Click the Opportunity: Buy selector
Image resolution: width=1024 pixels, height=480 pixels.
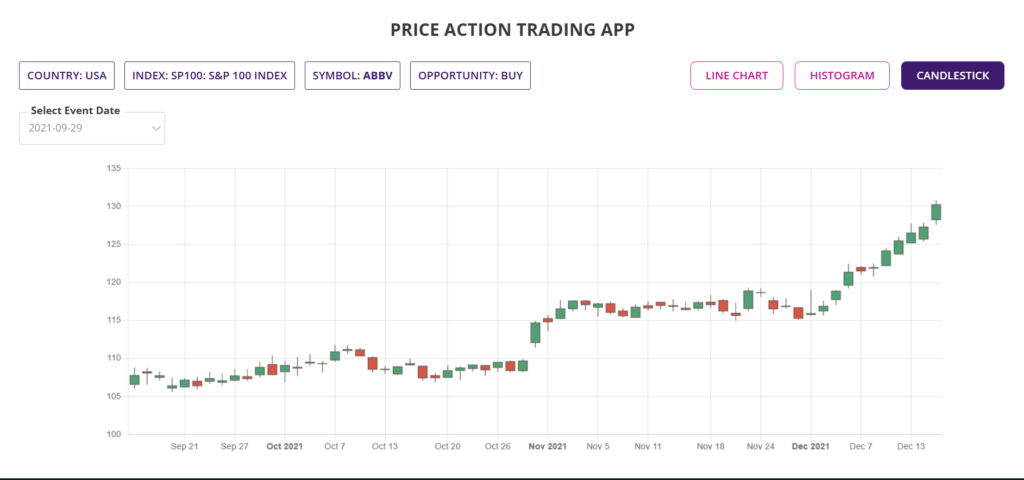click(470, 75)
